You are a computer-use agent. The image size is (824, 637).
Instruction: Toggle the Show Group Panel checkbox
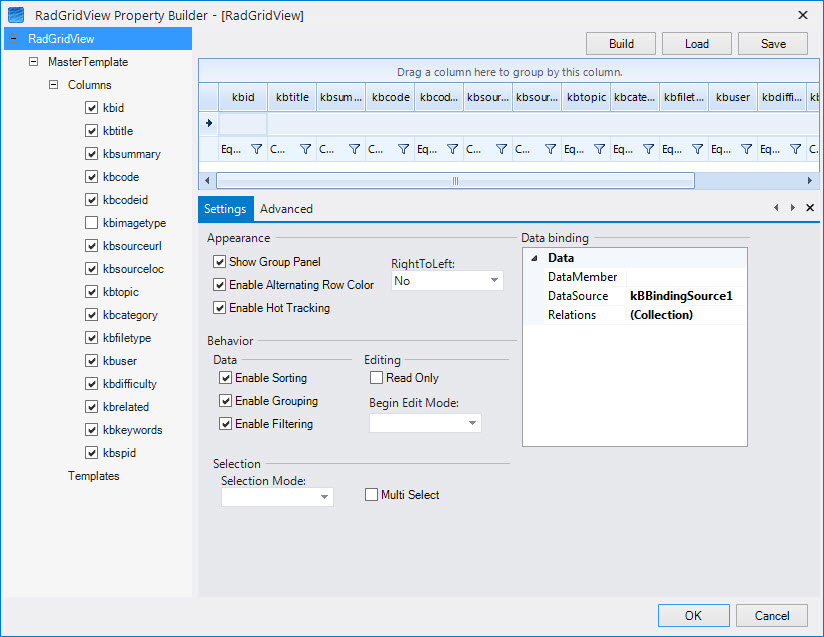[220, 262]
